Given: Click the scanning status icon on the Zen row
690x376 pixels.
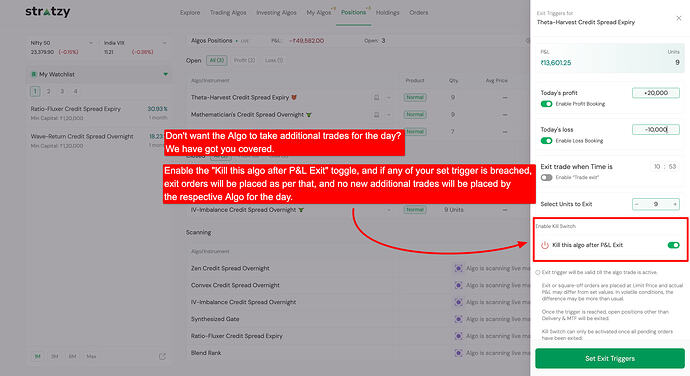Looking at the screenshot, I should 458,268.
